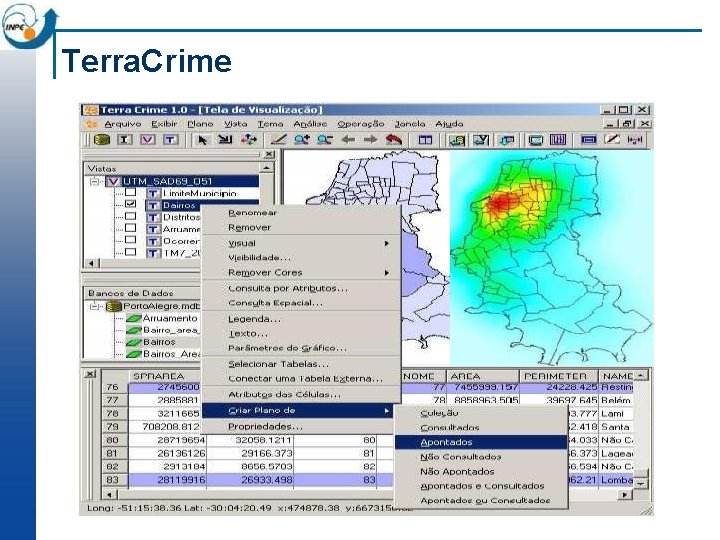Viewport: 720px width, 540px height.
Task: Click the TerraCrime icon beside Arquivo menu
Action: coord(91,124)
